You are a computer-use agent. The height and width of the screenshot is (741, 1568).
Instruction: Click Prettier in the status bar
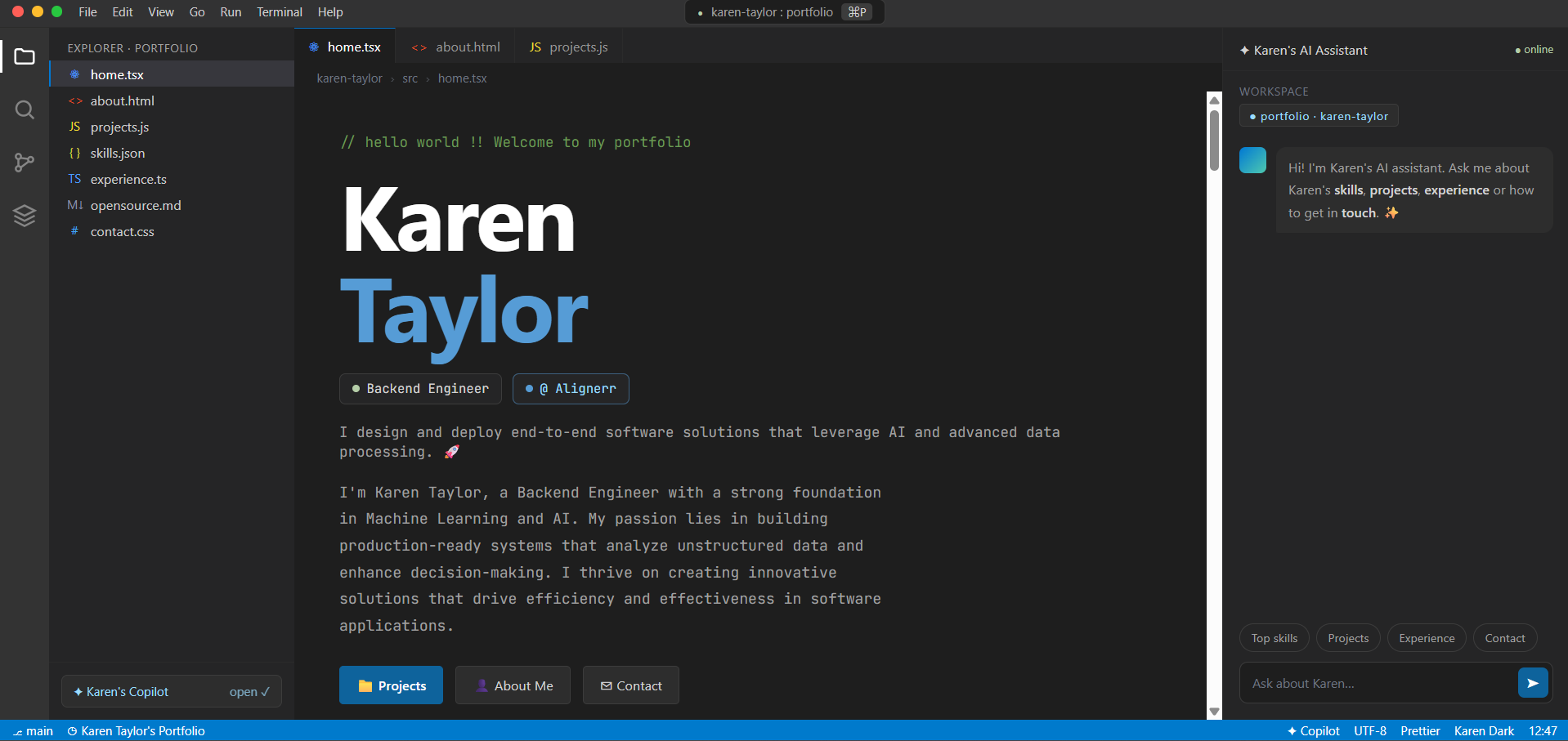[1420, 731]
